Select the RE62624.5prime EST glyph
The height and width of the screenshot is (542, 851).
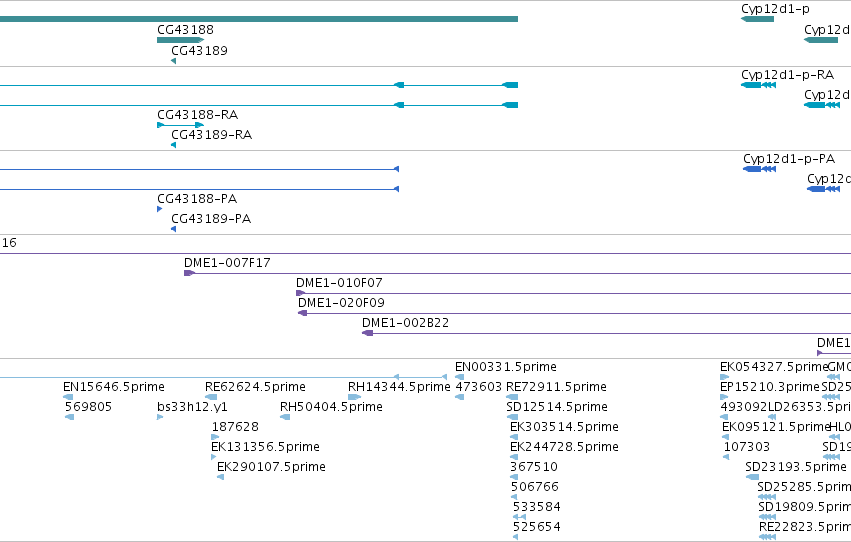(x=210, y=397)
